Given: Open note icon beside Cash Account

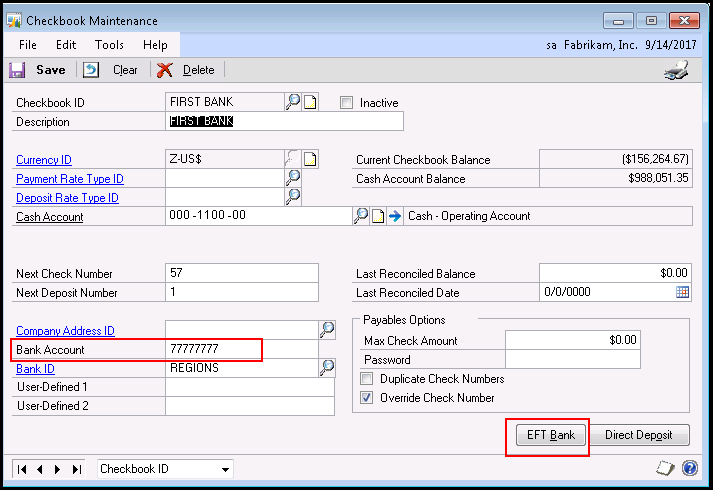Looking at the screenshot, I should click(x=378, y=216).
